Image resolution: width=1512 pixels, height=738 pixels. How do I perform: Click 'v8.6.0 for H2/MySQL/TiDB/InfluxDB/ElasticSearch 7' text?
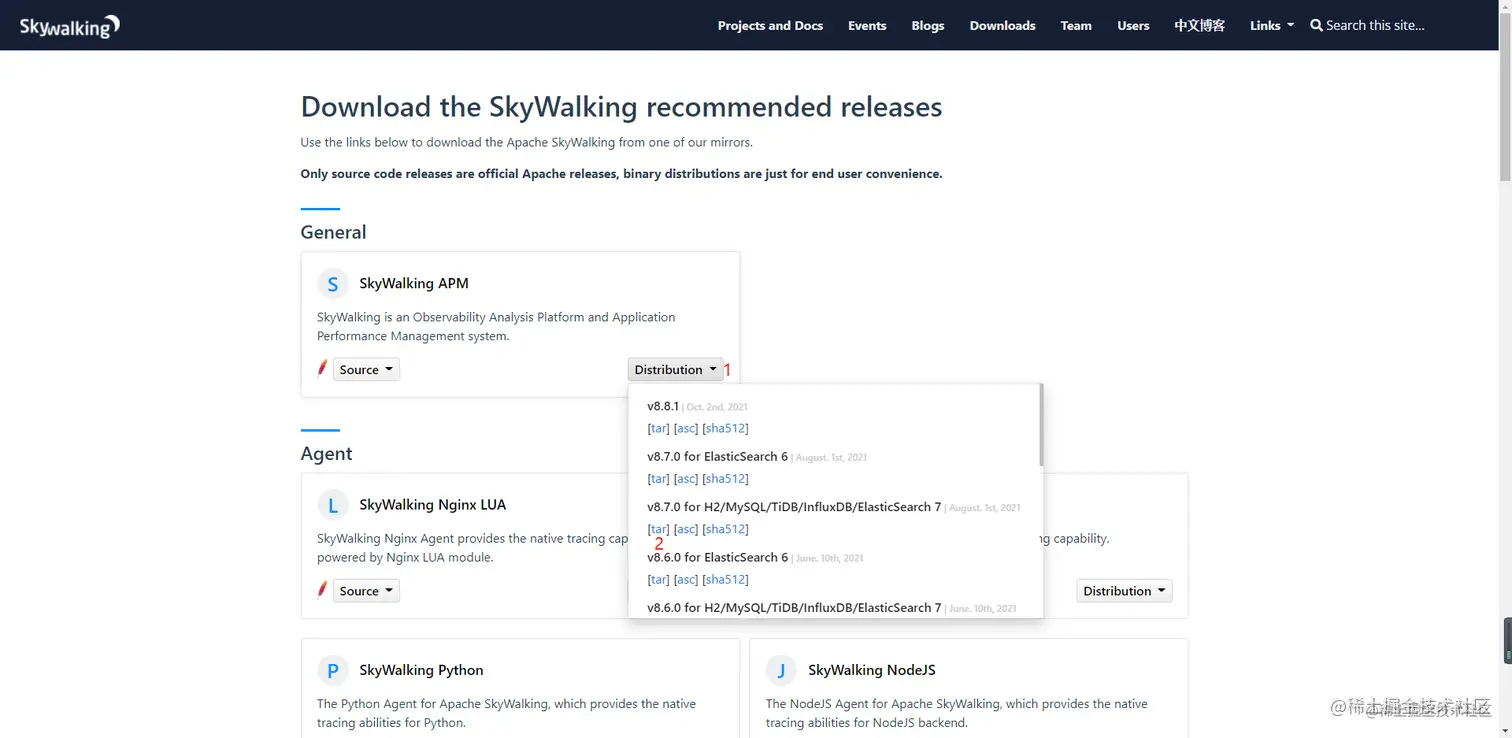click(x=794, y=607)
